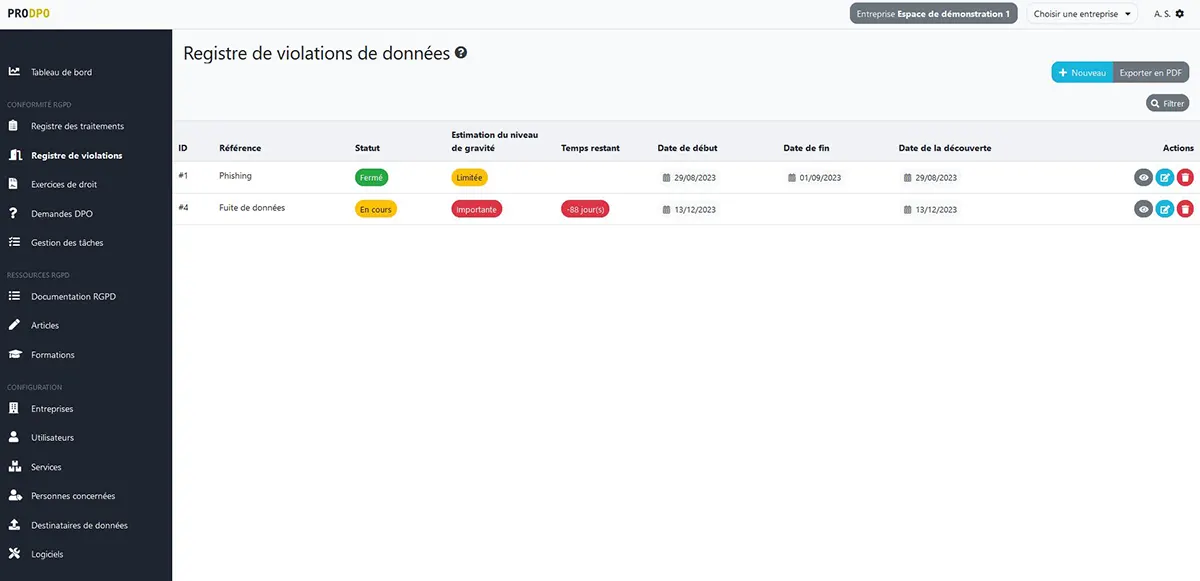
Task: Click the Gestion des tâches list icon
Action: tap(14, 242)
